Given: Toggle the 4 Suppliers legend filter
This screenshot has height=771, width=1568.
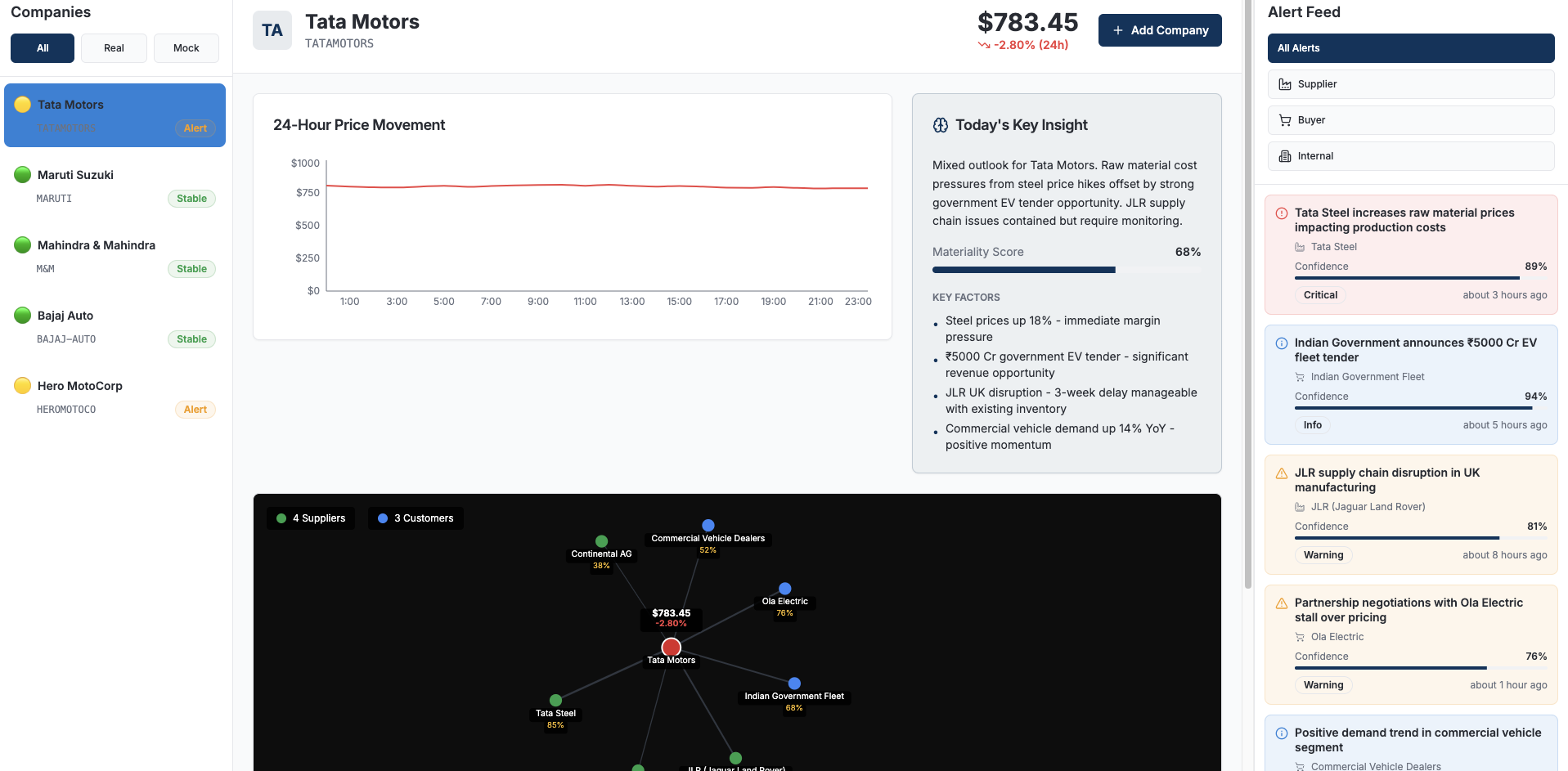Looking at the screenshot, I should 312,518.
